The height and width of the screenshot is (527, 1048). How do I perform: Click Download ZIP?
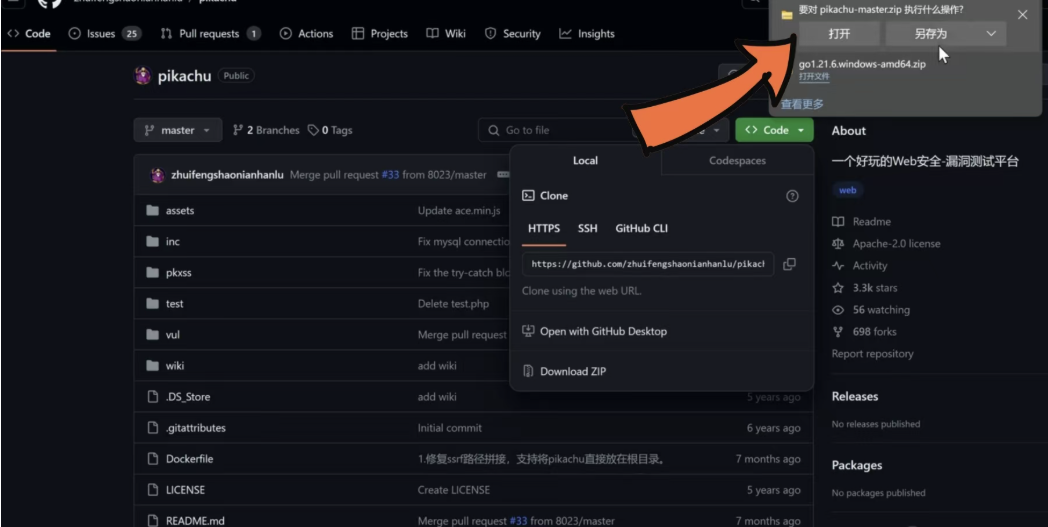pyautogui.click(x=565, y=372)
